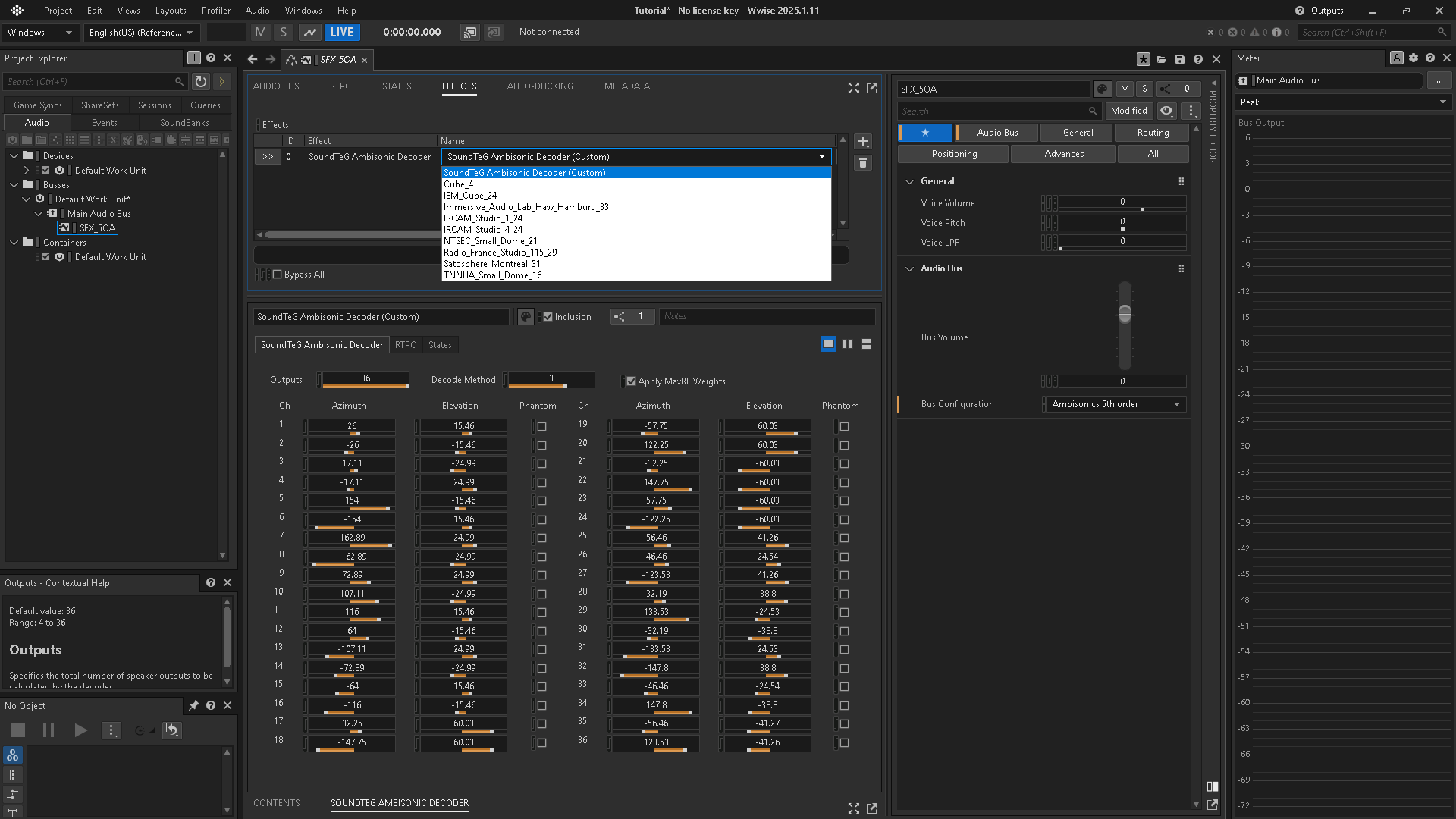Choose IRCAM_Studio_1_24 preset
Image resolution: width=1456 pixels, height=819 pixels.
tap(636, 218)
